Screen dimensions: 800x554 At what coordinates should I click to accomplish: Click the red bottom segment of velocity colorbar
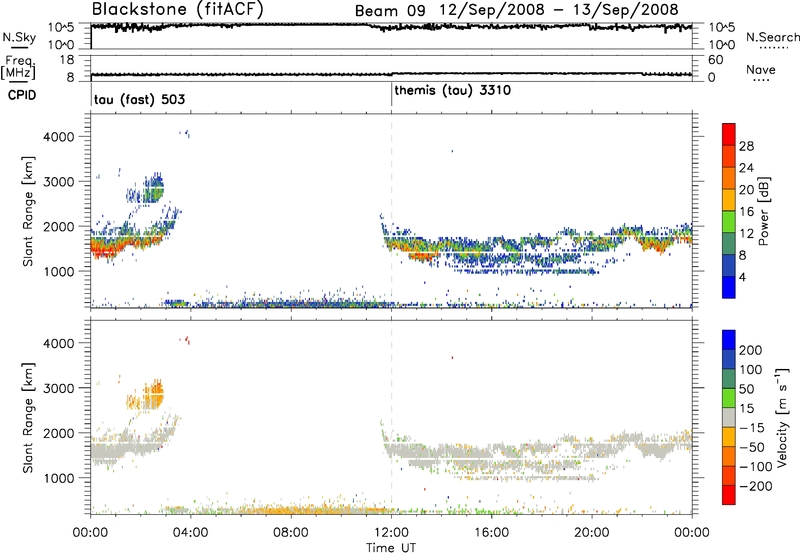point(729,495)
